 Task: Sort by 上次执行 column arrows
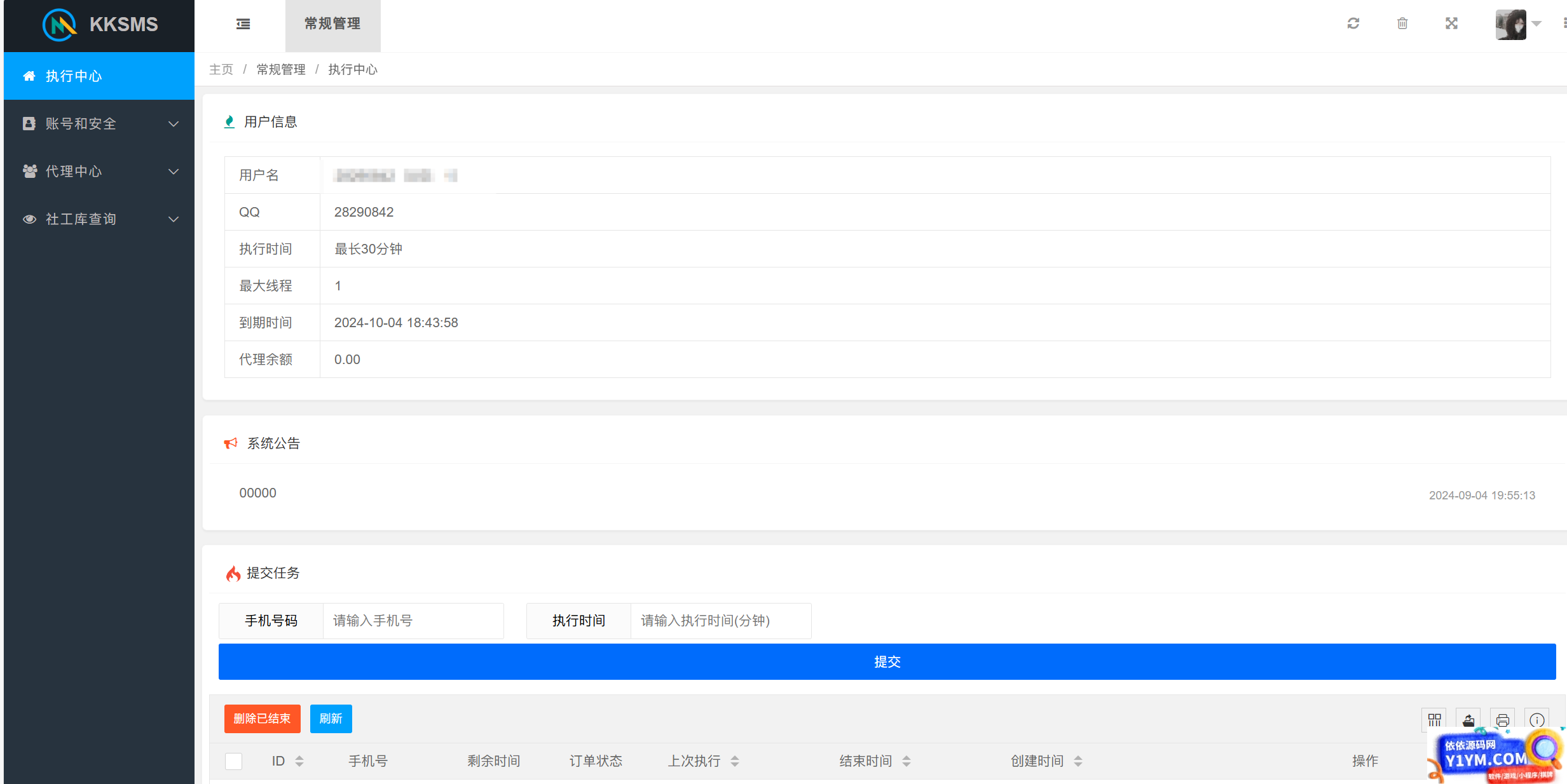tap(735, 761)
